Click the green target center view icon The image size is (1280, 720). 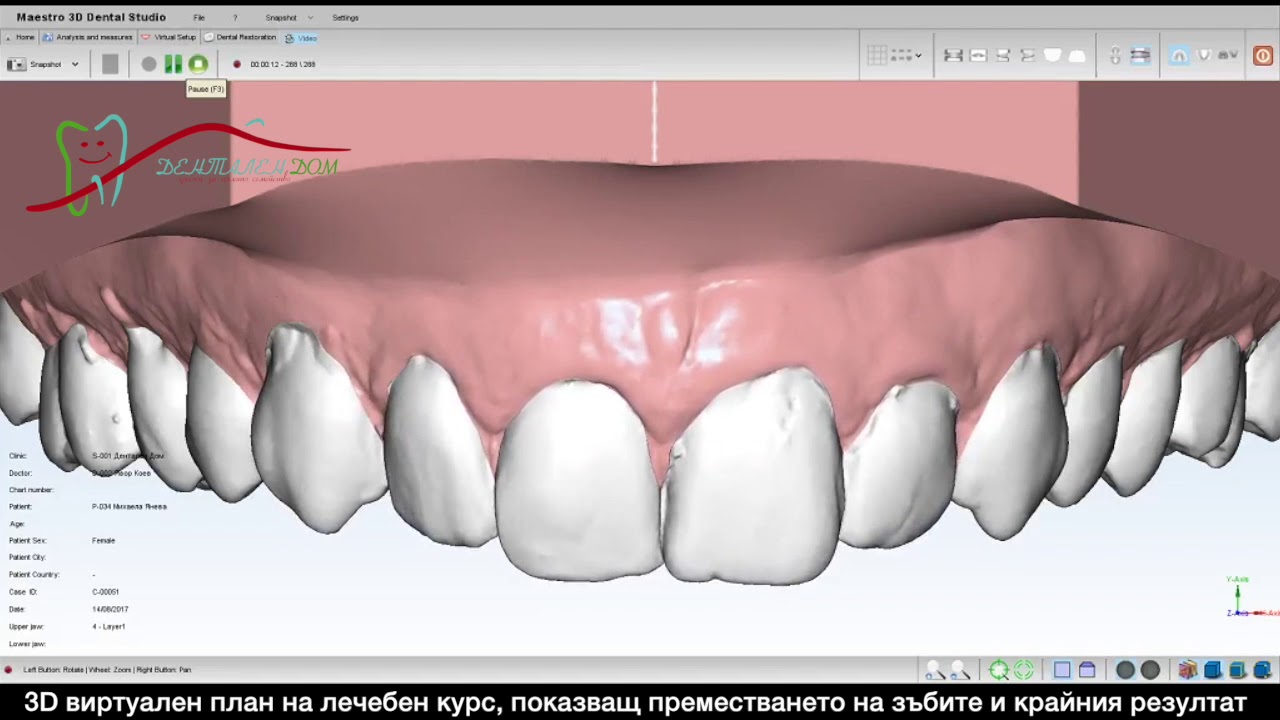[x=1023, y=670]
